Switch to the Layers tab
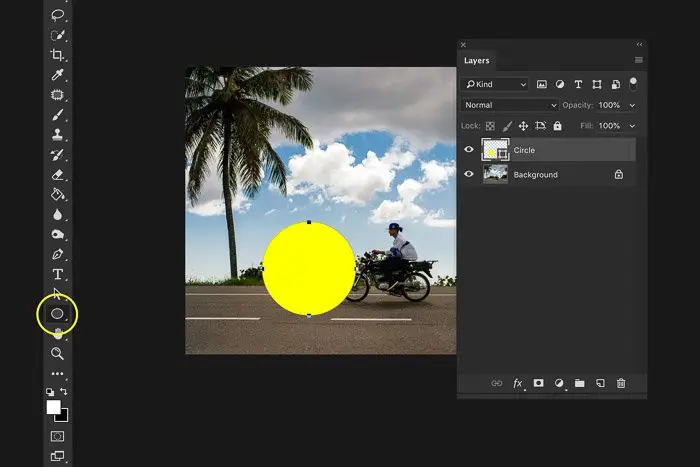 (x=476, y=61)
